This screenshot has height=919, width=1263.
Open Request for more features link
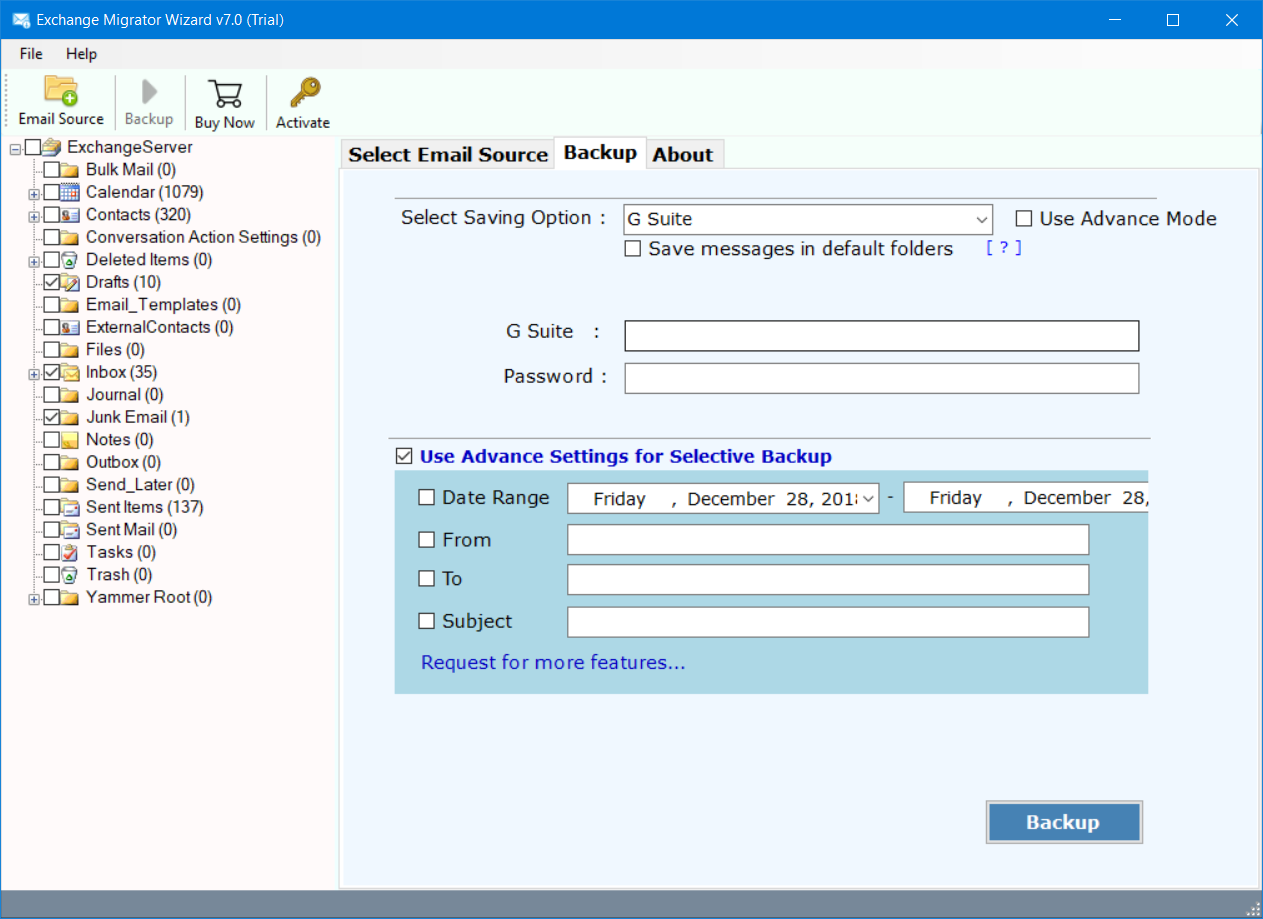point(553,662)
